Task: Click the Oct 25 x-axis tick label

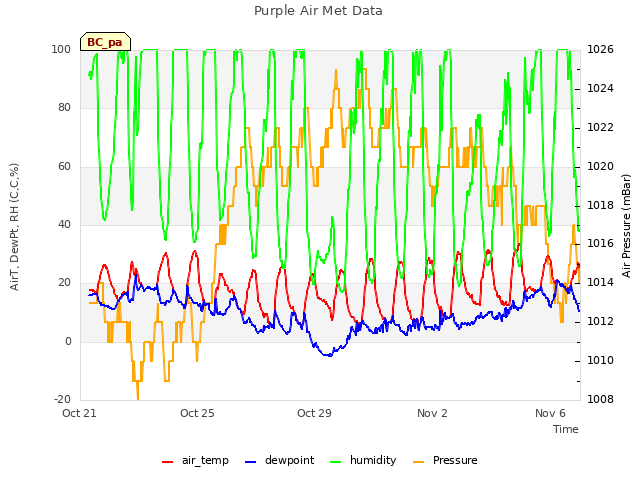Action: pyautogui.click(x=197, y=413)
